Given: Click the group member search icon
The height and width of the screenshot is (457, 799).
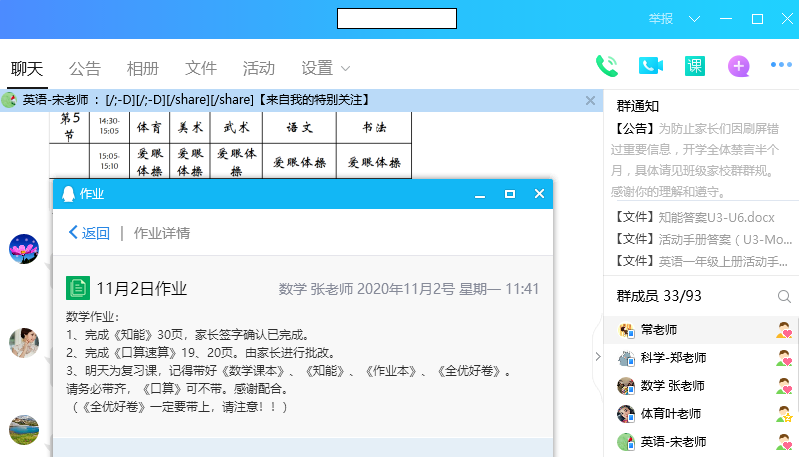Looking at the screenshot, I should [x=784, y=296].
